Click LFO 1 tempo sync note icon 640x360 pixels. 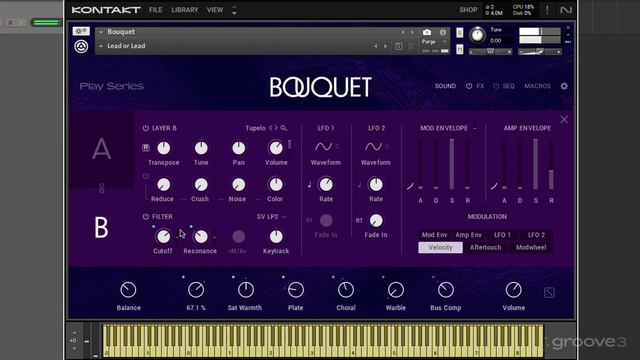[309, 185]
